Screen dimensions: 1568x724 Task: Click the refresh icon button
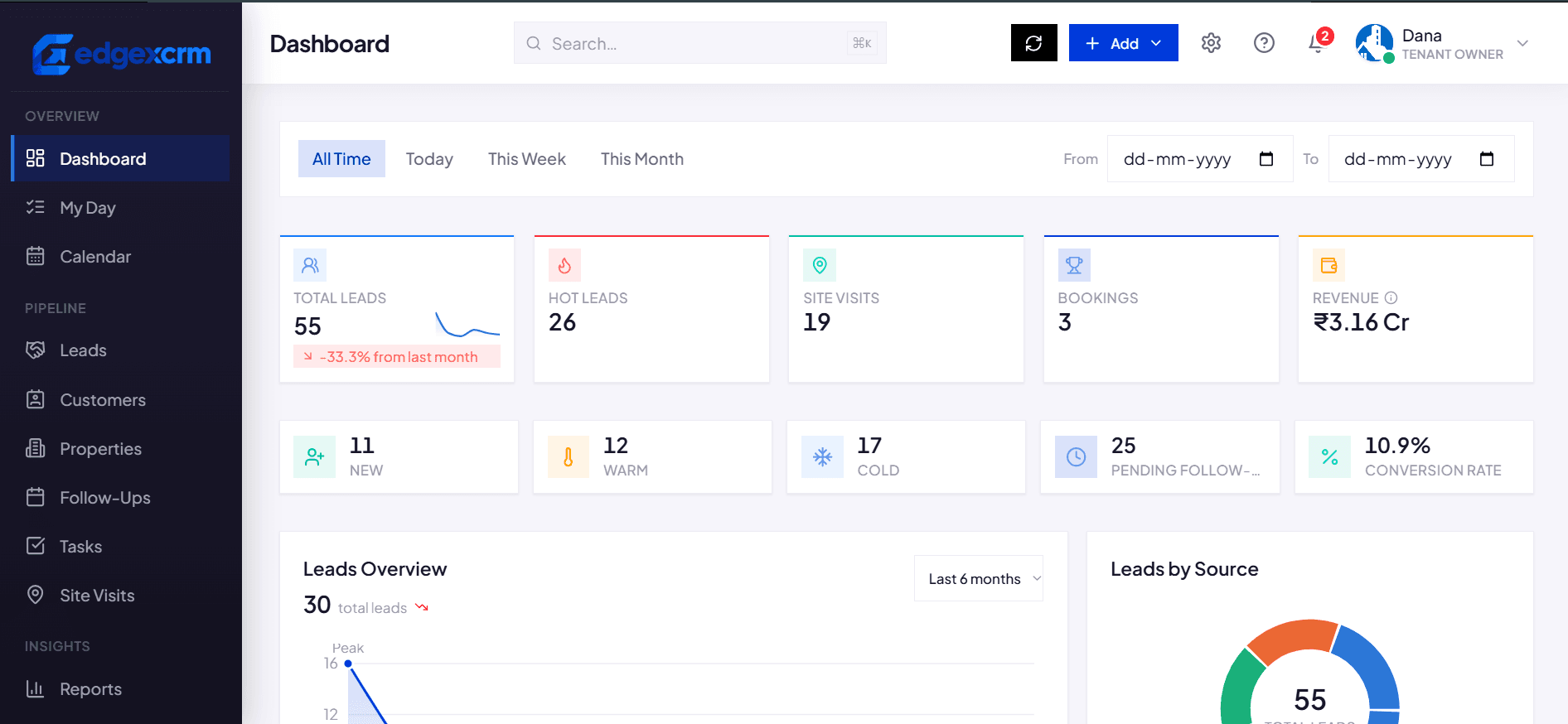[1033, 43]
